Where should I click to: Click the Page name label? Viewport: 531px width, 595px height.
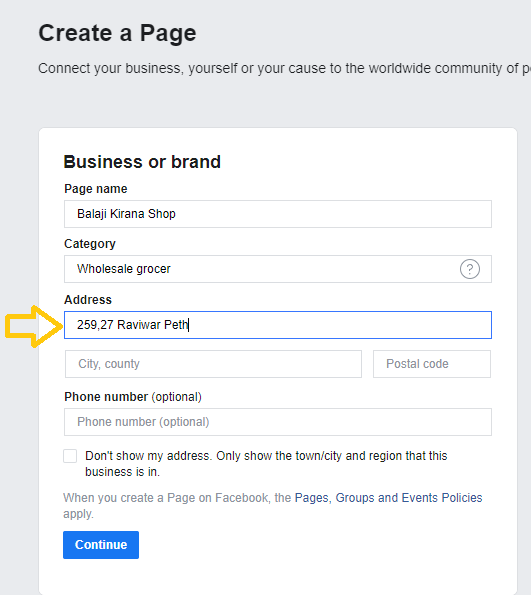pos(96,189)
